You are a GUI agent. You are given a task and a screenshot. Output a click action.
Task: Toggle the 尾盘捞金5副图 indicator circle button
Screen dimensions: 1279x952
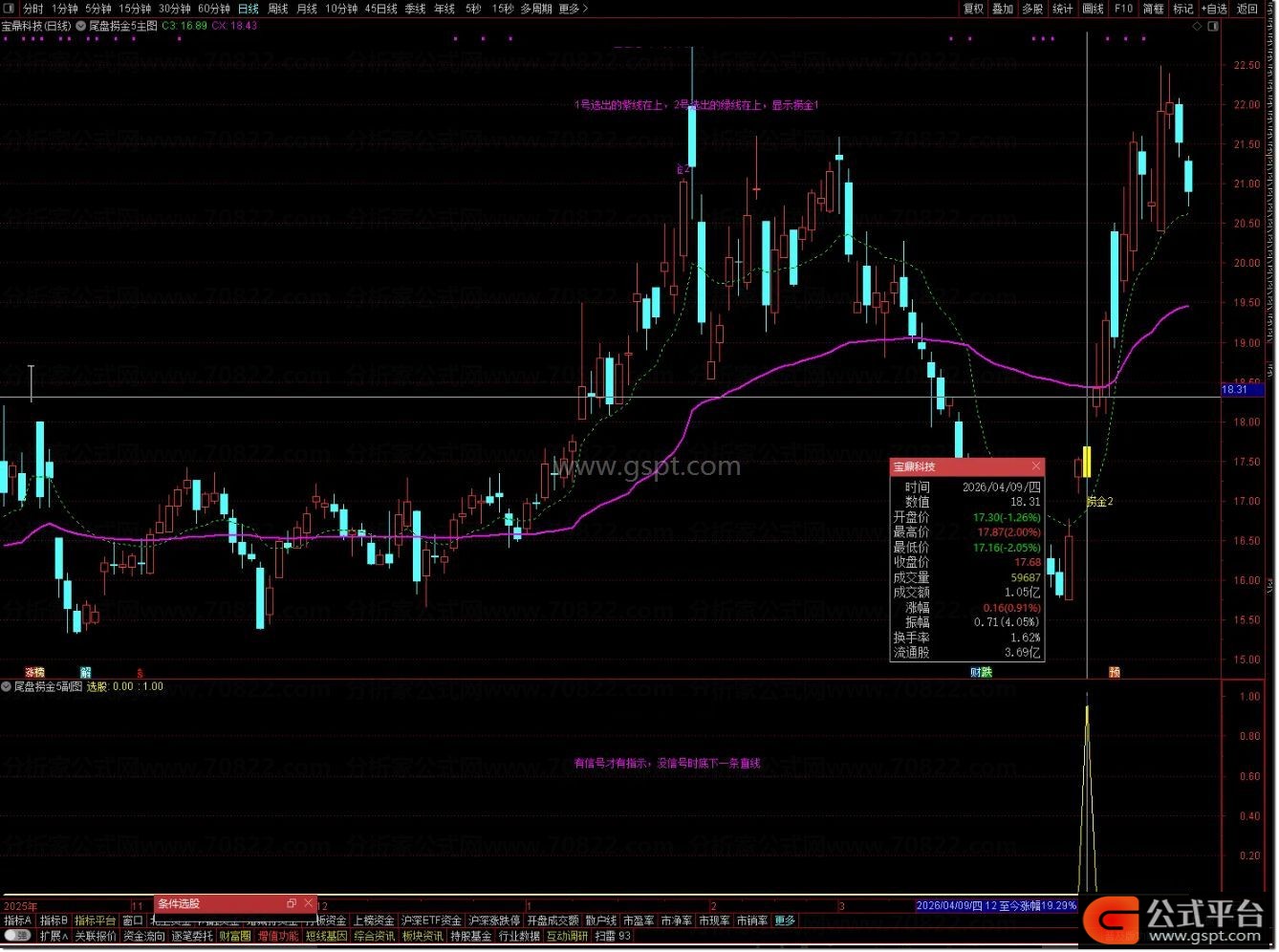[x=7, y=686]
